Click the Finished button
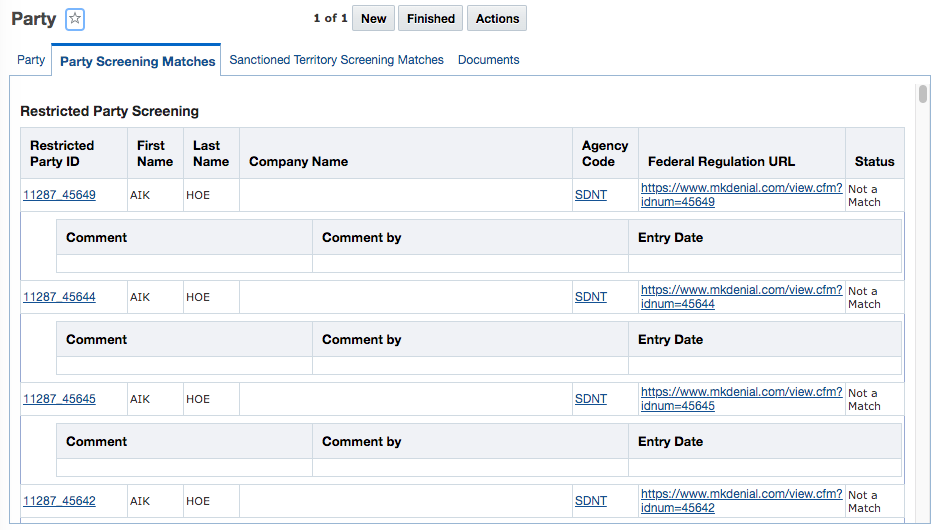Image resolution: width=936 pixels, height=530 pixels. pos(431,19)
